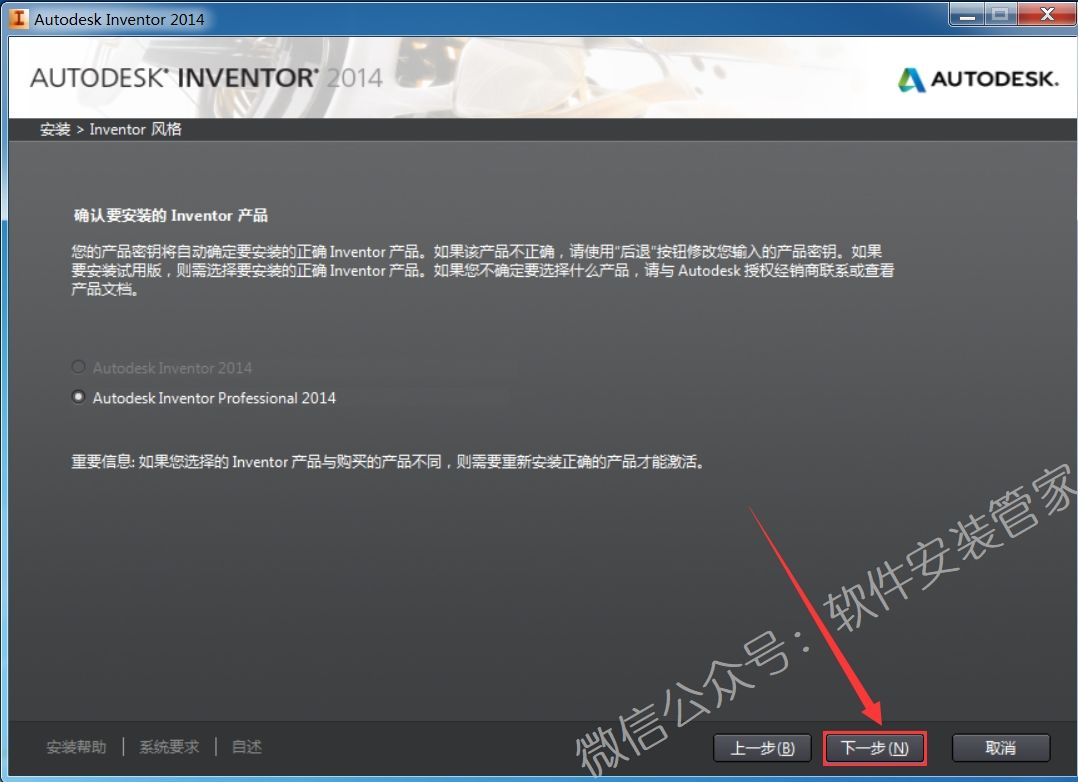
Task: Click the Autodesk Inventor Professional 2014 label text
Action: point(213,397)
